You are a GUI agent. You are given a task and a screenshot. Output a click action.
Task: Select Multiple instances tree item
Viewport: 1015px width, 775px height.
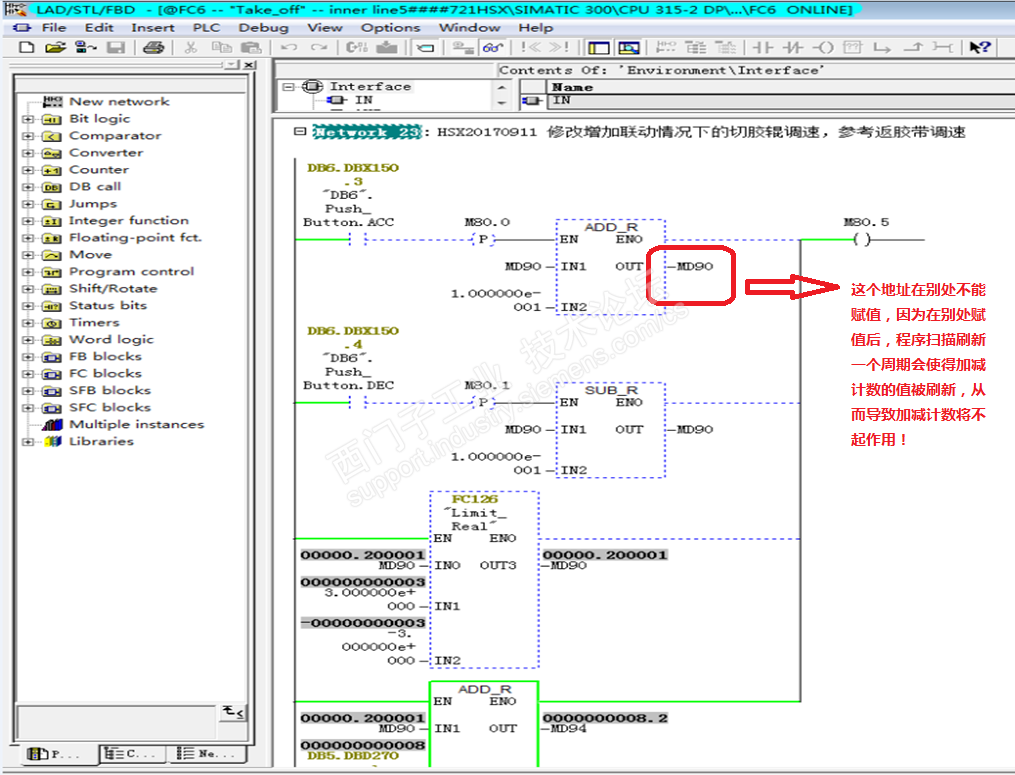pos(137,425)
